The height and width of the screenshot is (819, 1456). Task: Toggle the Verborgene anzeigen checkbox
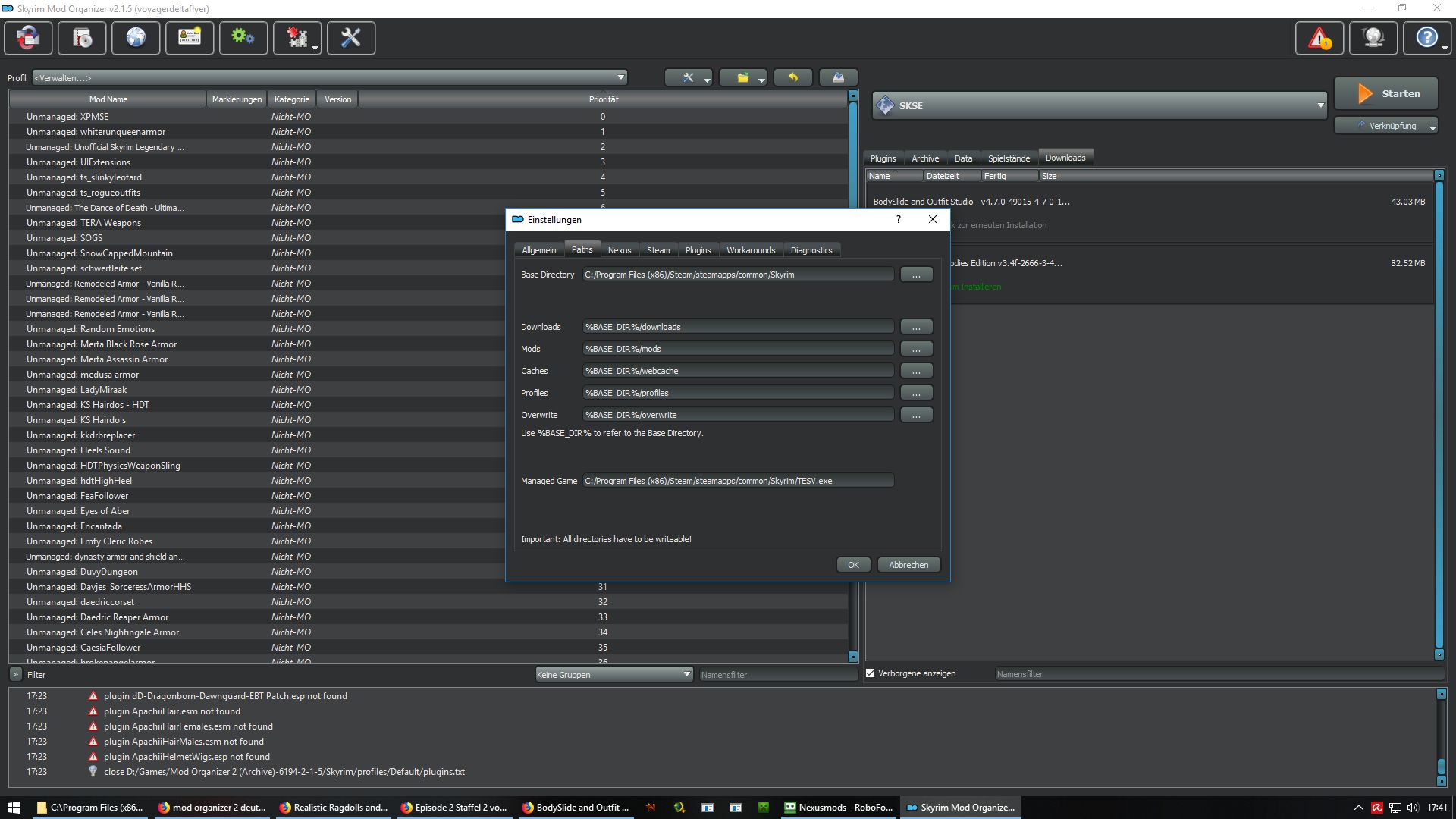[x=871, y=673]
